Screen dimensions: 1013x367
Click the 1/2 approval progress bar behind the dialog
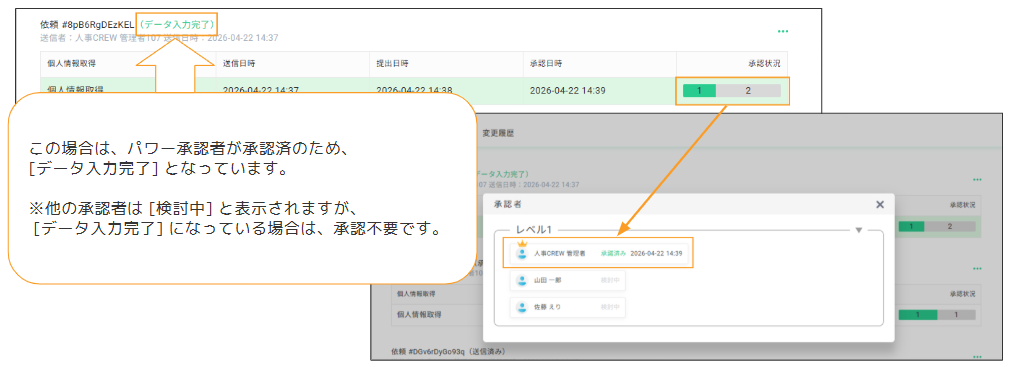(x=936, y=227)
